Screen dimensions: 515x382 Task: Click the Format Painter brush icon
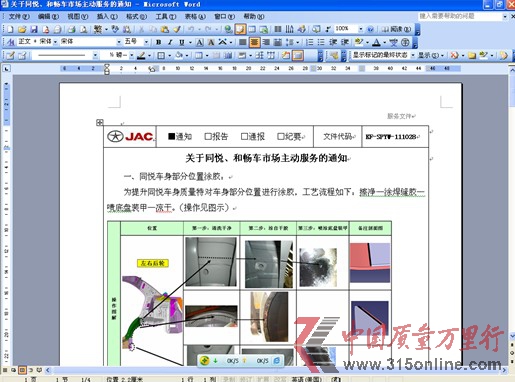point(177,29)
